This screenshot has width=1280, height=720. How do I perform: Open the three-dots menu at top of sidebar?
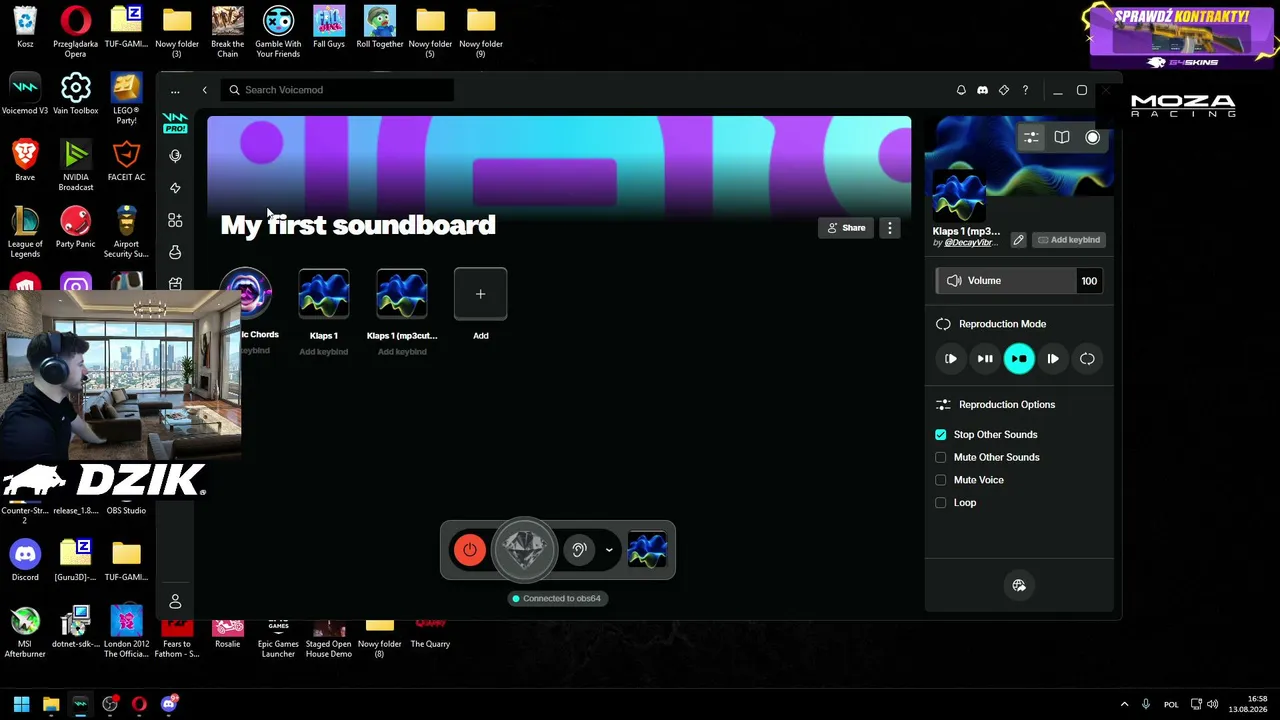click(x=175, y=90)
